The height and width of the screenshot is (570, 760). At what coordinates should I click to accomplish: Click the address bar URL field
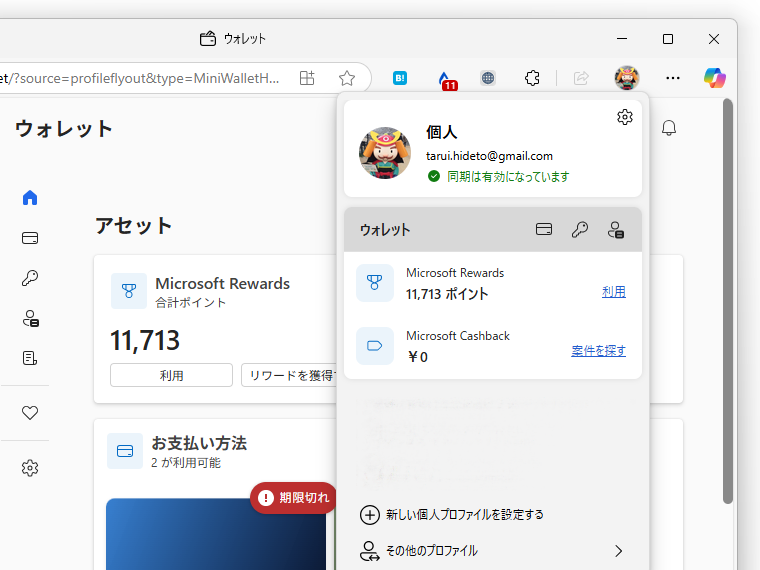141,78
